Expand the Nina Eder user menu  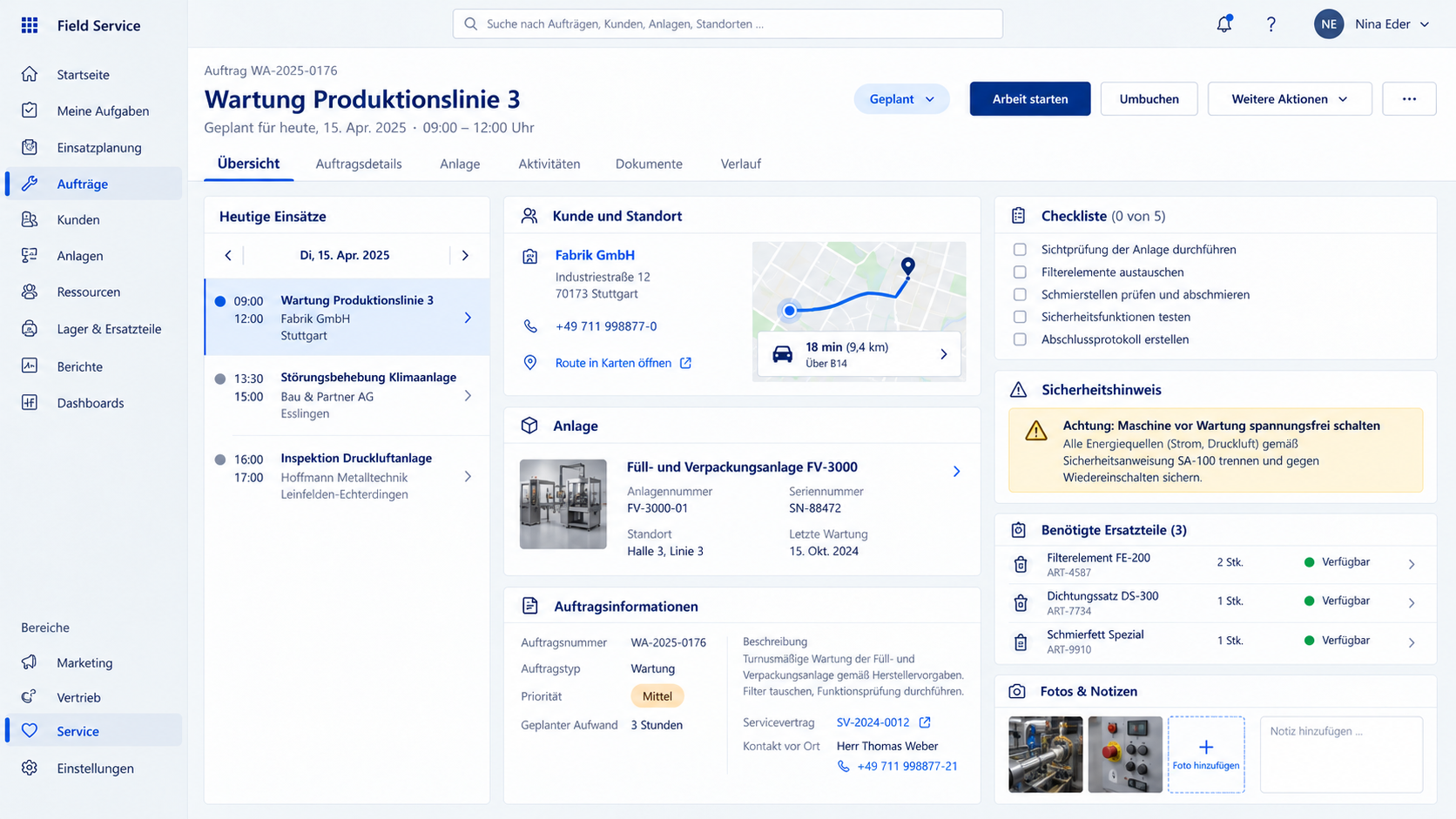(1425, 24)
